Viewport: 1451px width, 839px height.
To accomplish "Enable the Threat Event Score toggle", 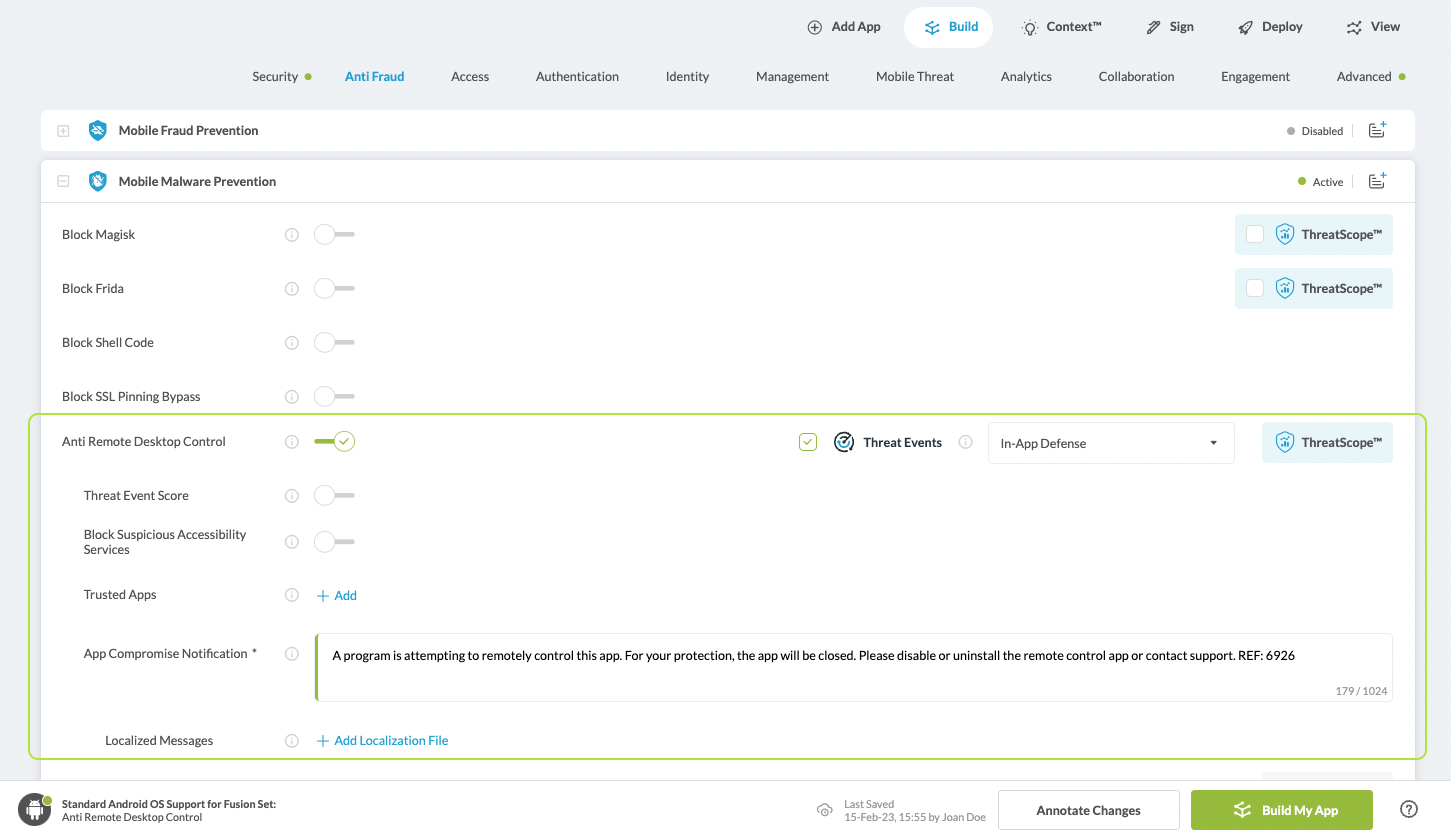I will coord(333,496).
